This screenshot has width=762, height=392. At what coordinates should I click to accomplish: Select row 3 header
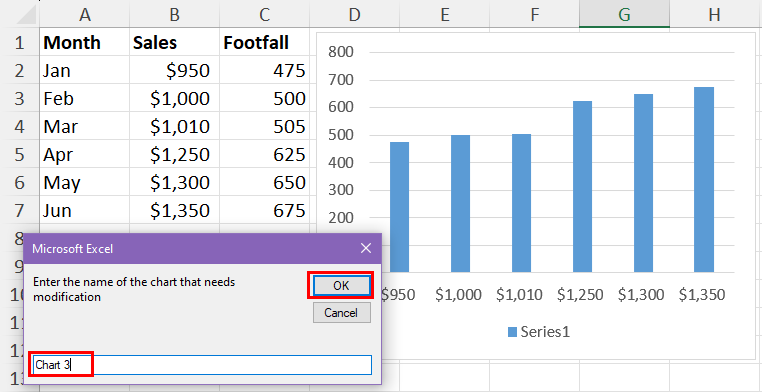tap(19, 98)
